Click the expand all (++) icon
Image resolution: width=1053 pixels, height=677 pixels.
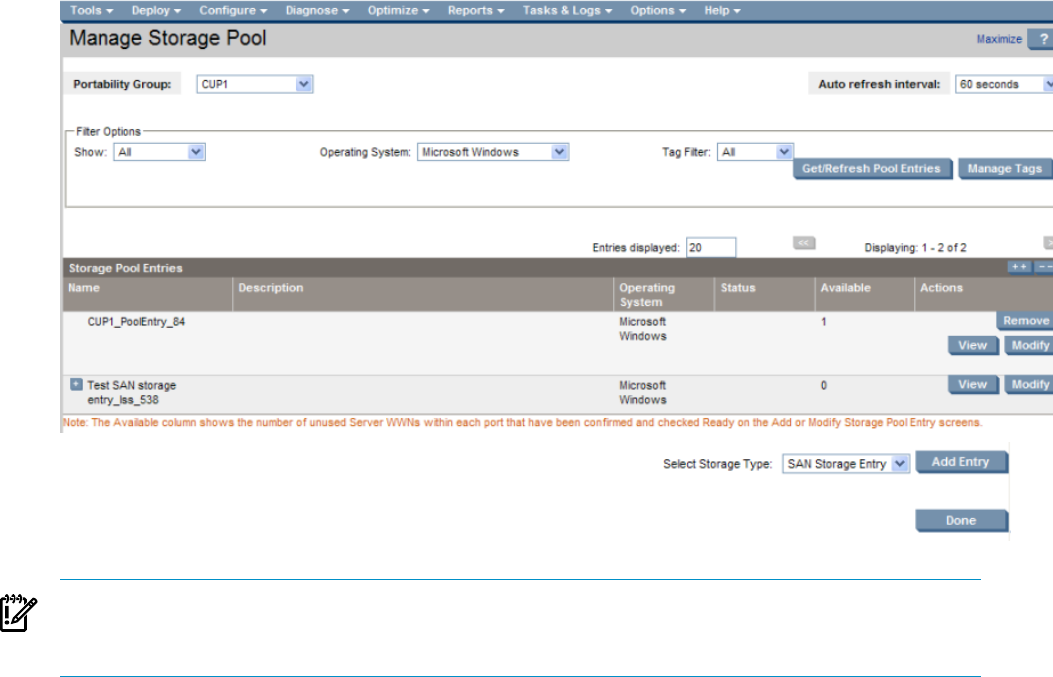[1019, 268]
